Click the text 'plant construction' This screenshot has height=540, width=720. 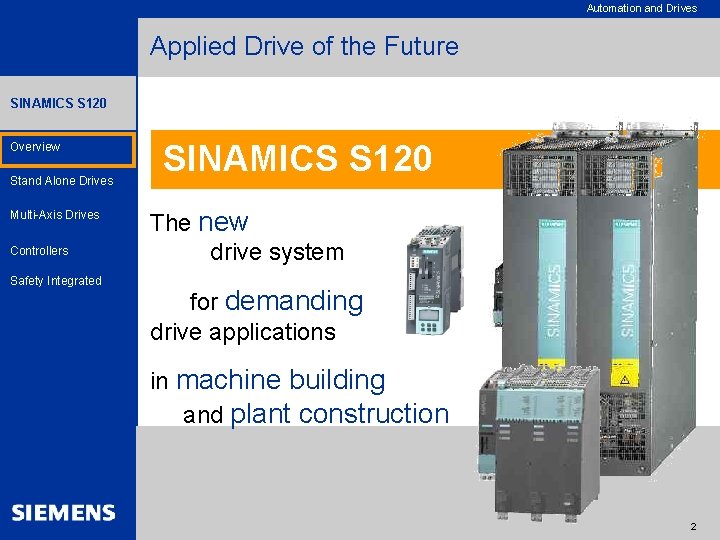tap(339, 414)
